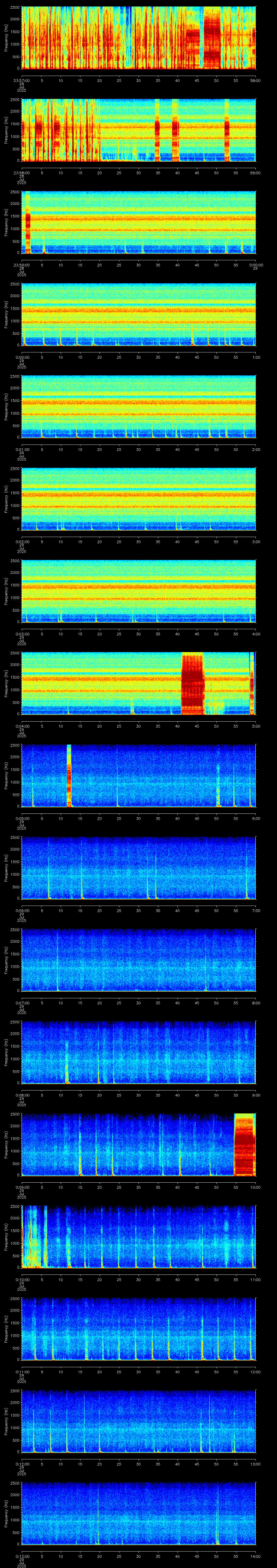Select the spectrogram panel starting at 23:59:00
Image resolution: width=277 pixels, height=1568 pixels.
[x=138, y=222]
